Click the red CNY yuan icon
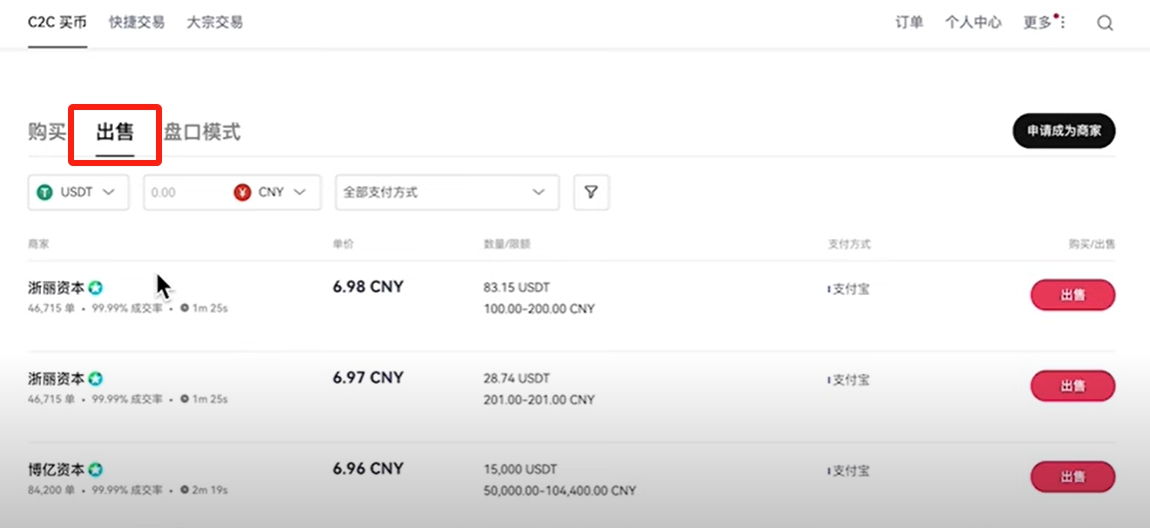The width and height of the screenshot is (1150, 528). [242, 192]
